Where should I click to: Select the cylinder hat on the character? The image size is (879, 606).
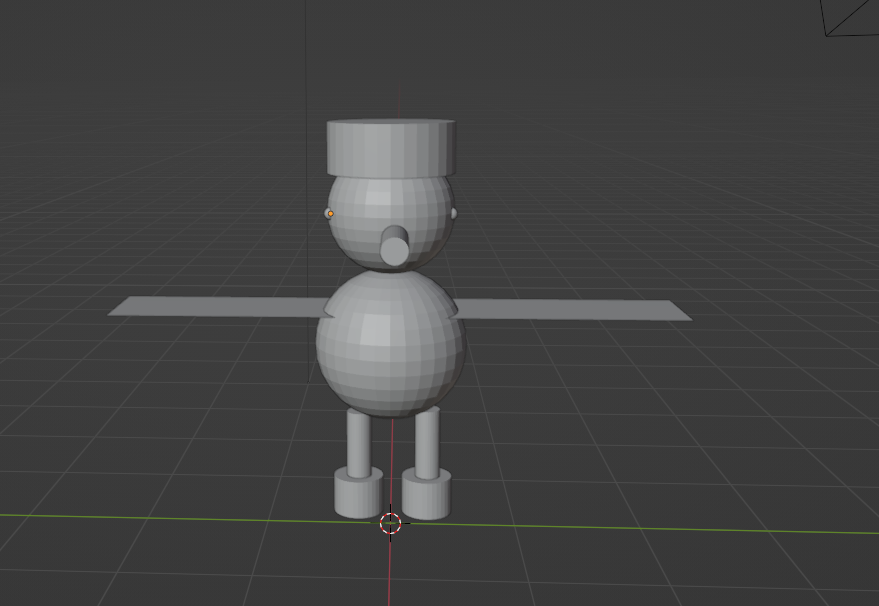point(391,150)
